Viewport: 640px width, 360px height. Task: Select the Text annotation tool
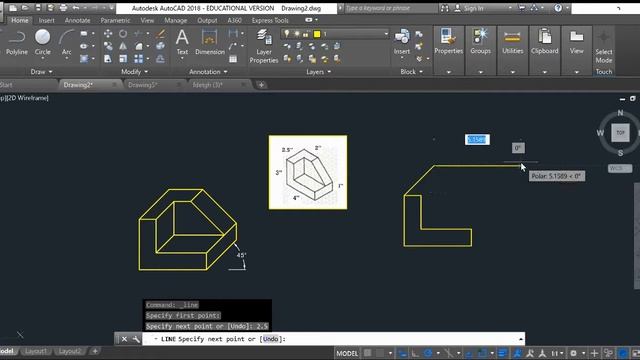(x=182, y=42)
